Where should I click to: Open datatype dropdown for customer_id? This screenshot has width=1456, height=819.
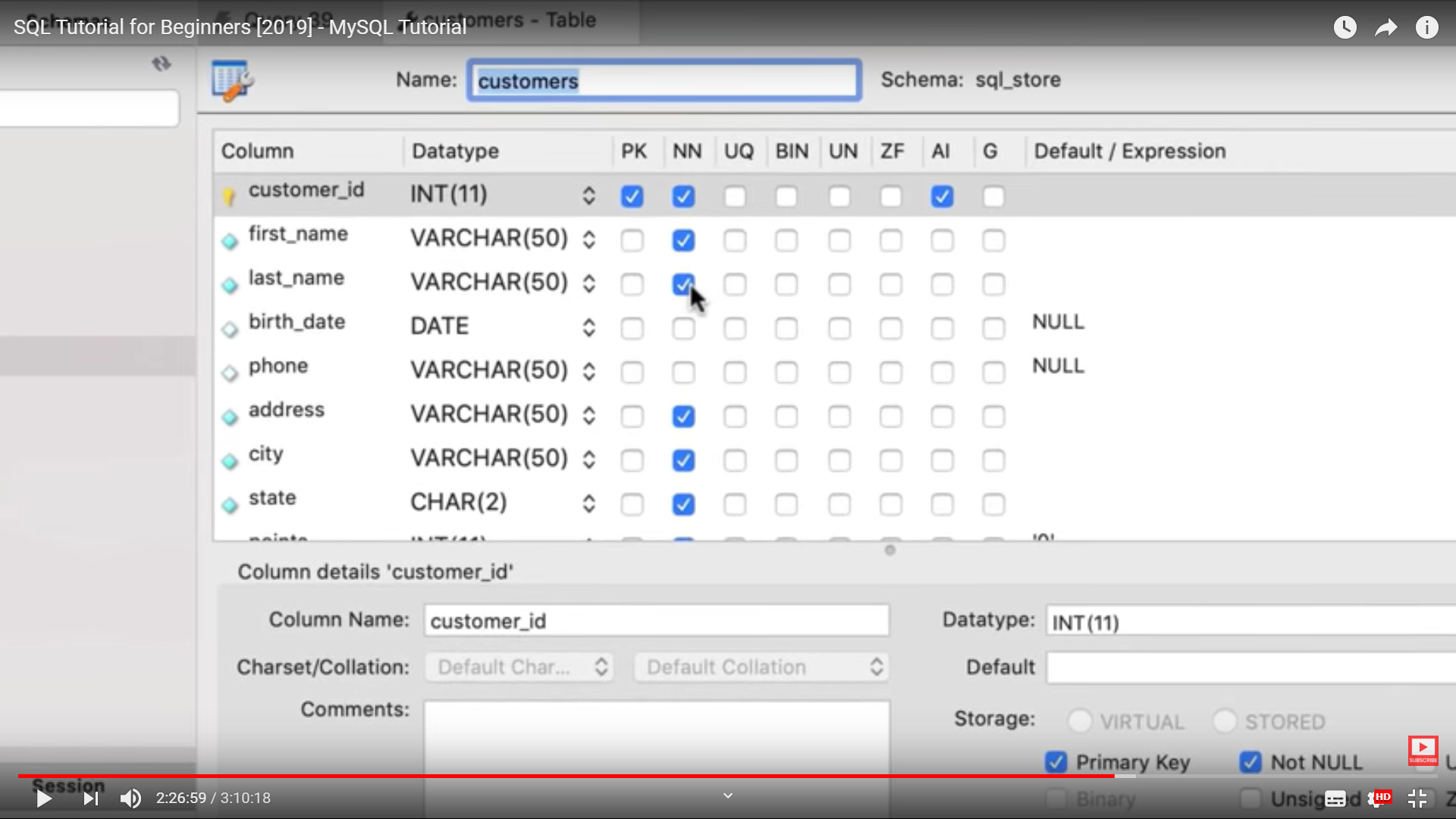588,196
